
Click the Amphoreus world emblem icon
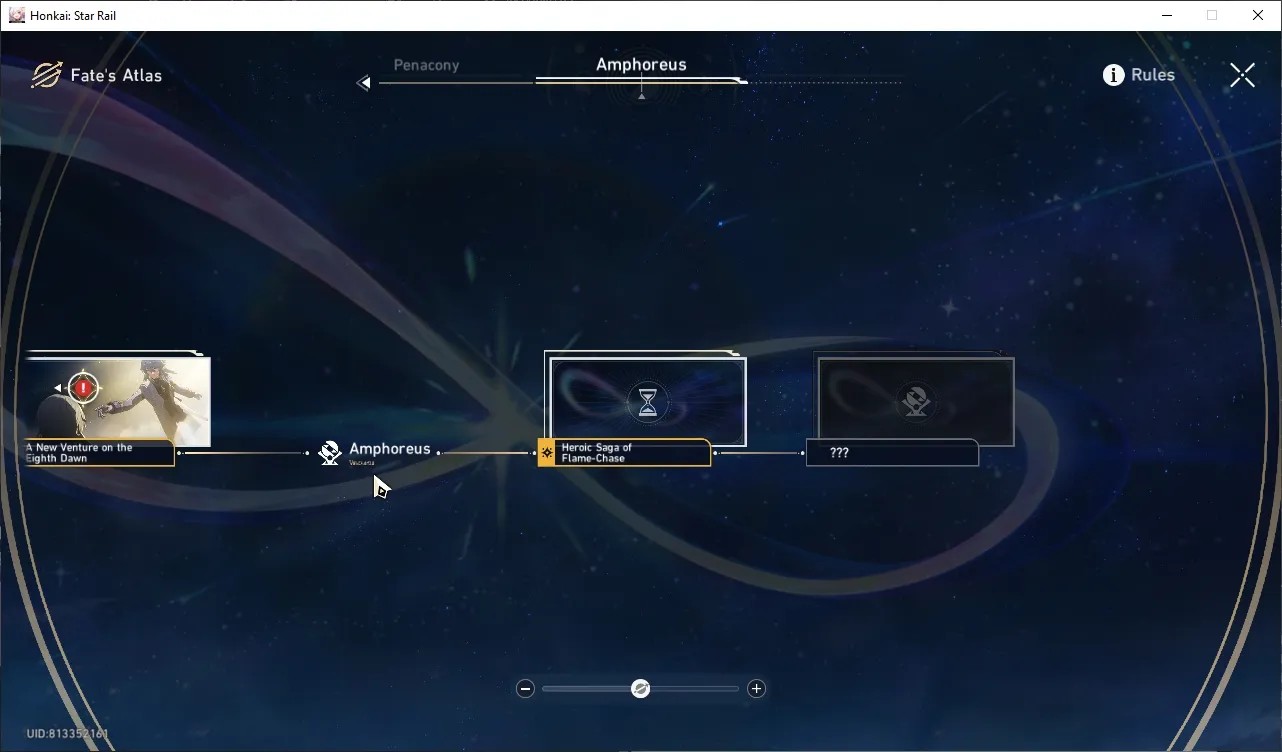pyautogui.click(x=330, y=453)
